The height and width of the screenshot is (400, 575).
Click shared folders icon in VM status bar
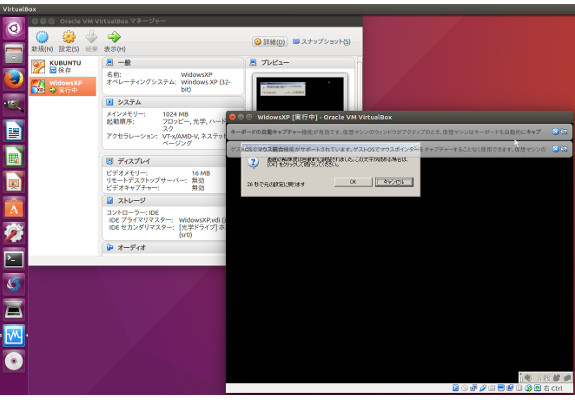pos(492,388)
